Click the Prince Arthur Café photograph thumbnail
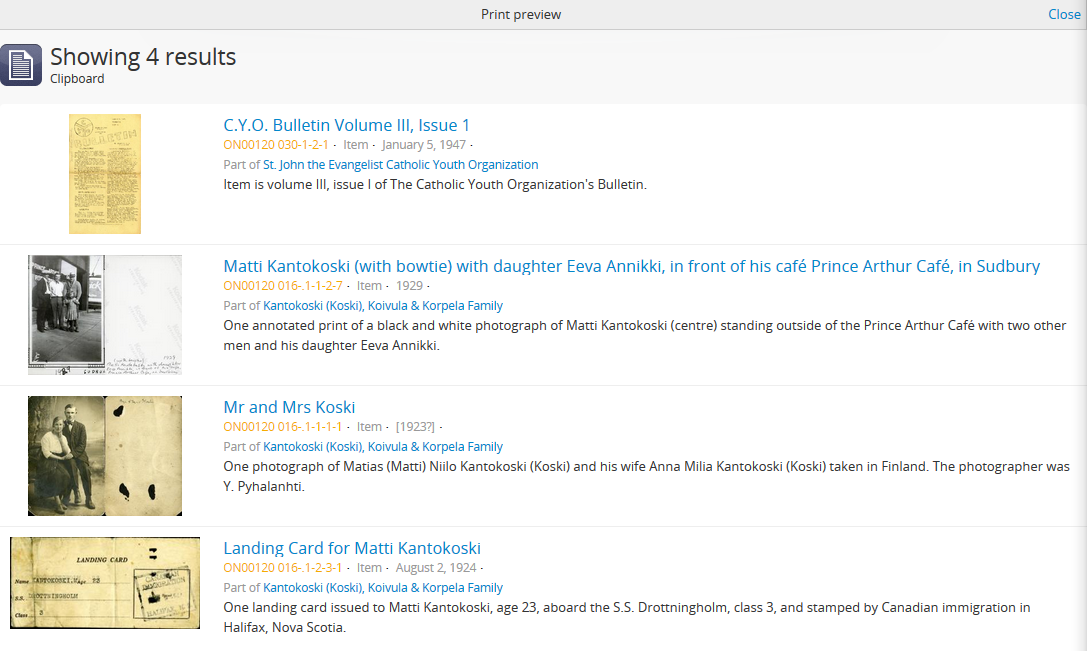1087x651 pixels. coord(105,315)
